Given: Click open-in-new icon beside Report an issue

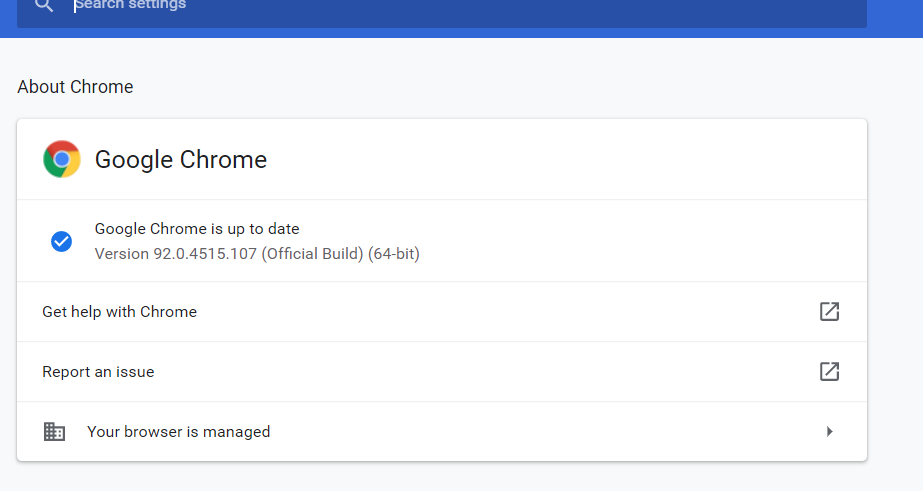Looking at the screenshot, I should pos(829,371).
